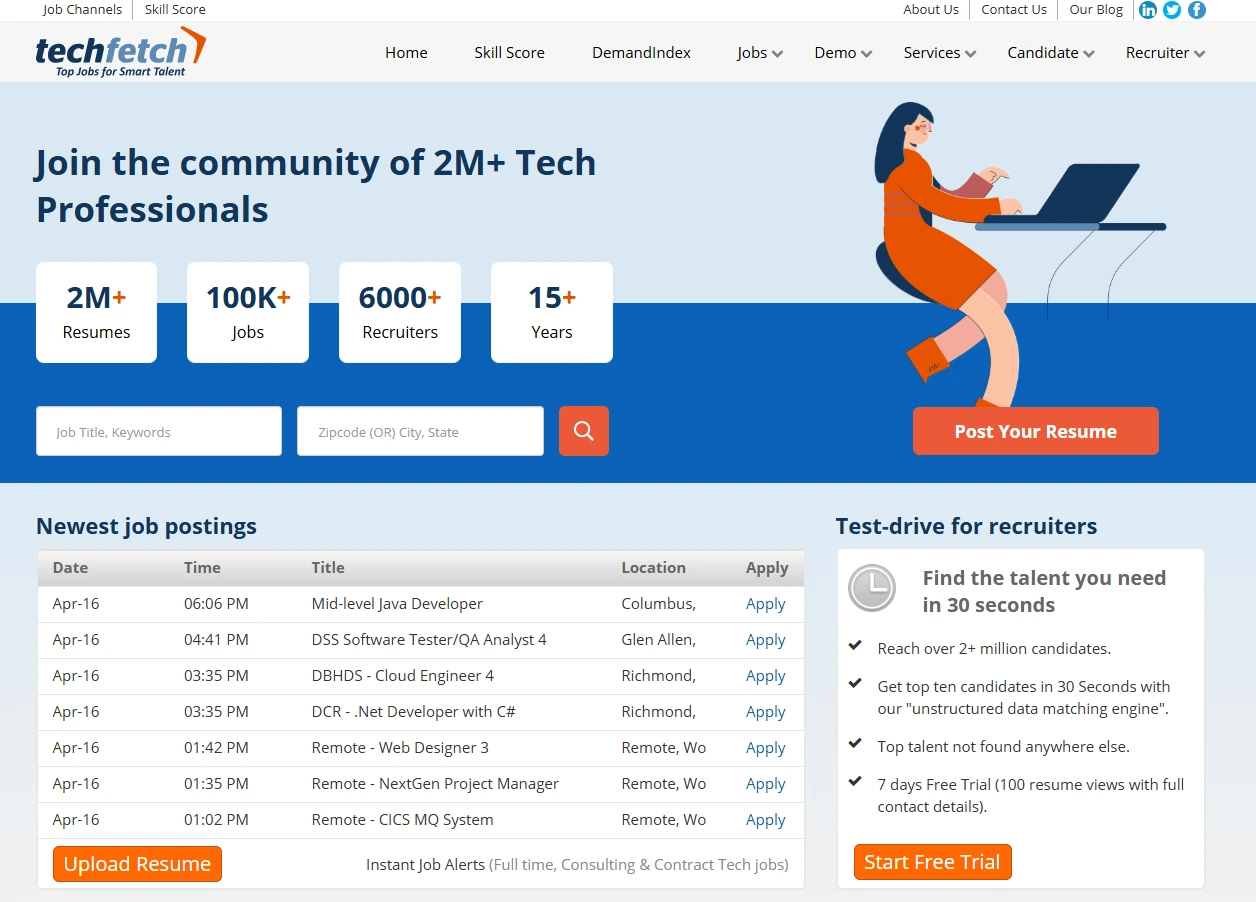Click the orange search magnifier button

click(584, 431)
